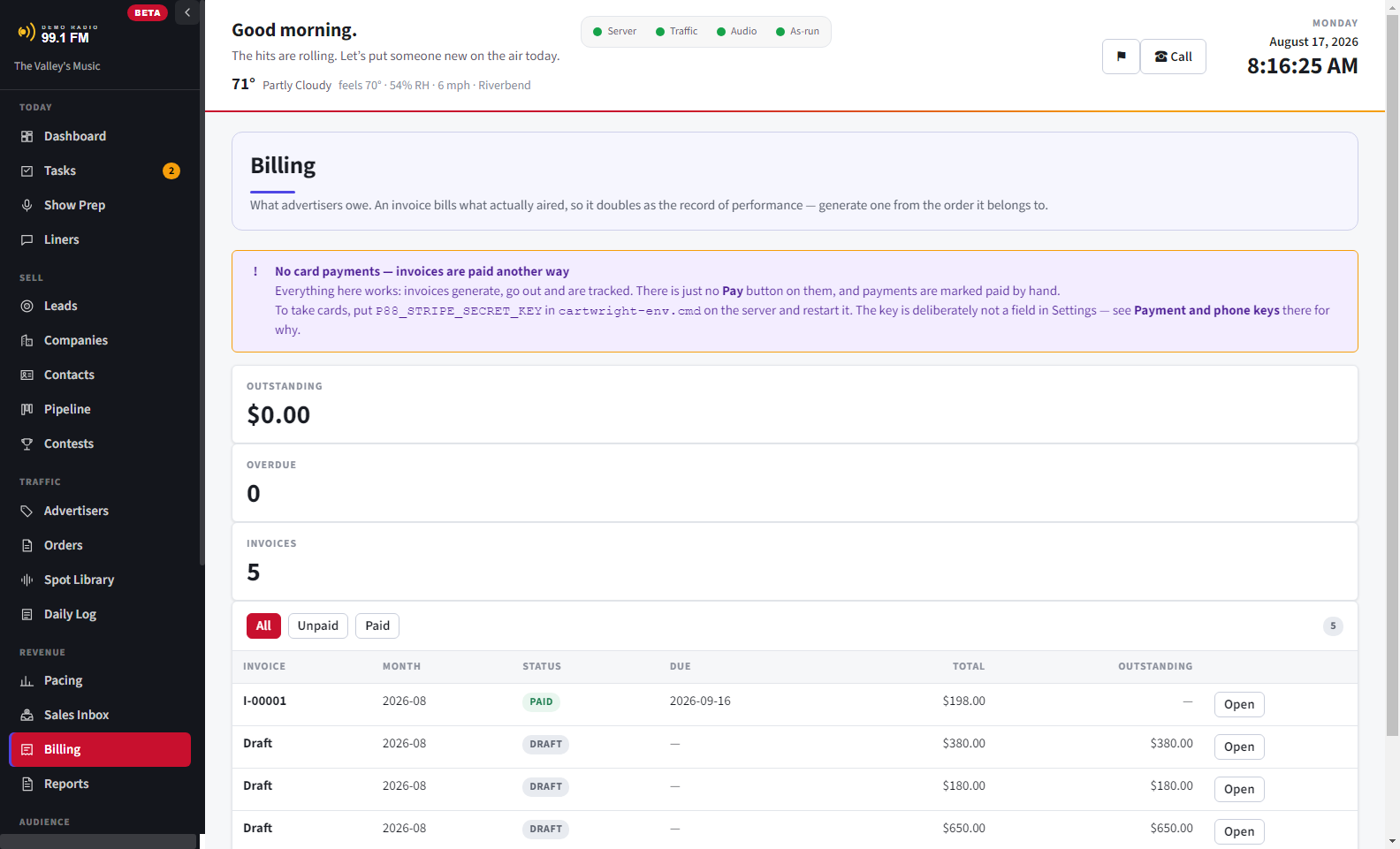Click the As-run status indicator
Screen dimensions: 1400x849
tap(797, 31)
